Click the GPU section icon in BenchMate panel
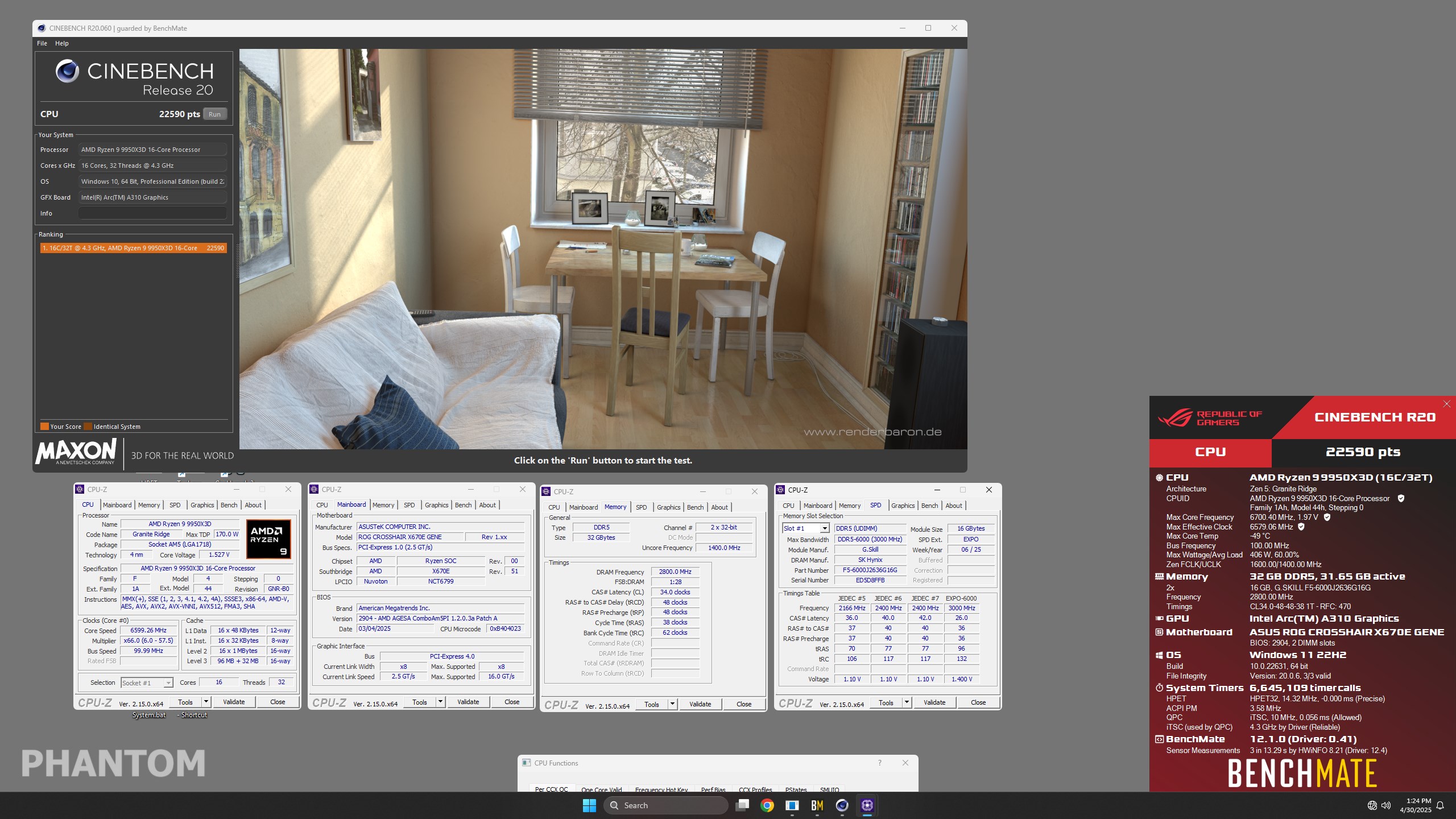Viewport: 1456px width, 819px height. coord(1159,619)
